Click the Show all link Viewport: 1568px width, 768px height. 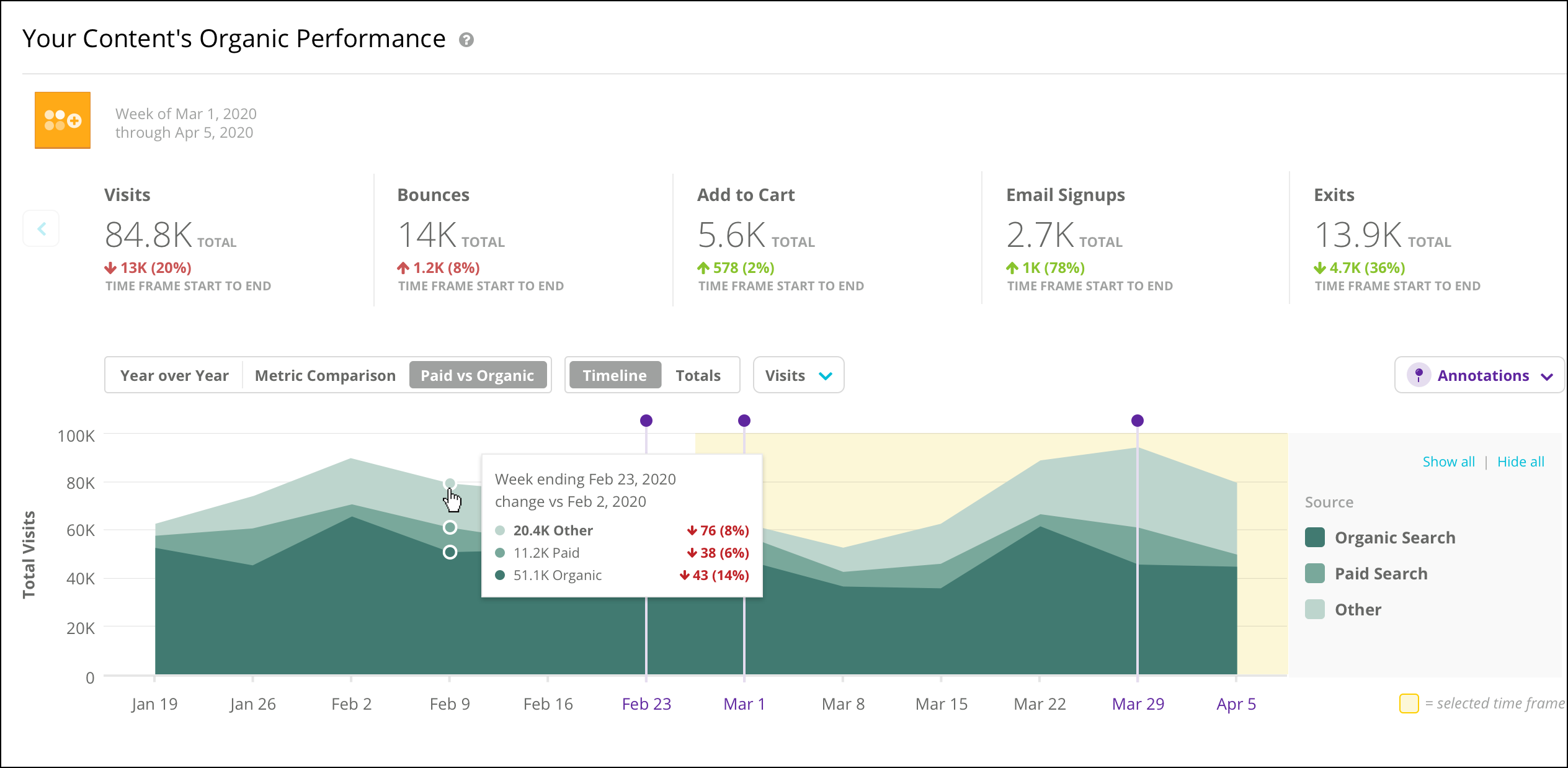click(x=1449, y=462)
